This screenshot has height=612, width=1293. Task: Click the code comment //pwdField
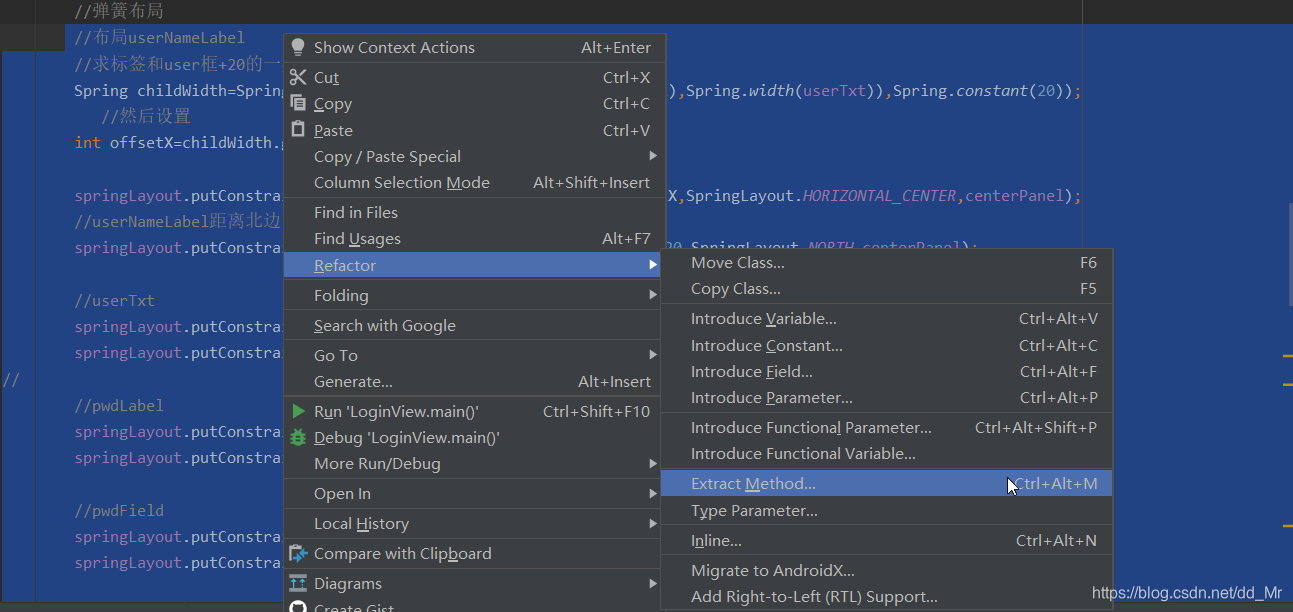118,510
